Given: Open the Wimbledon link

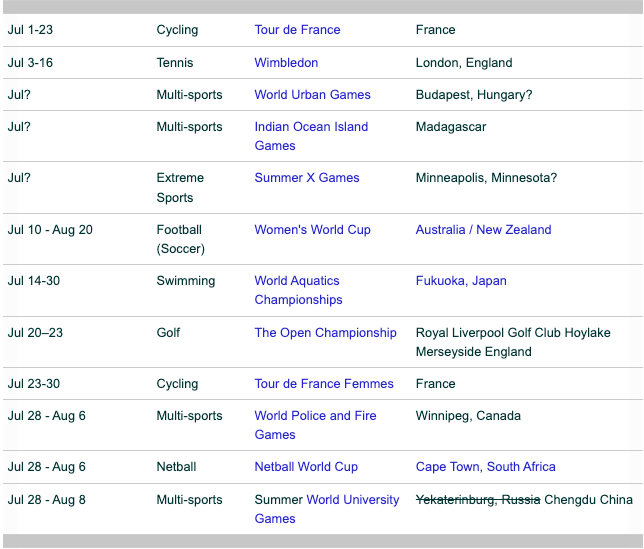Looking at the screenshot, I should point(286,62).
